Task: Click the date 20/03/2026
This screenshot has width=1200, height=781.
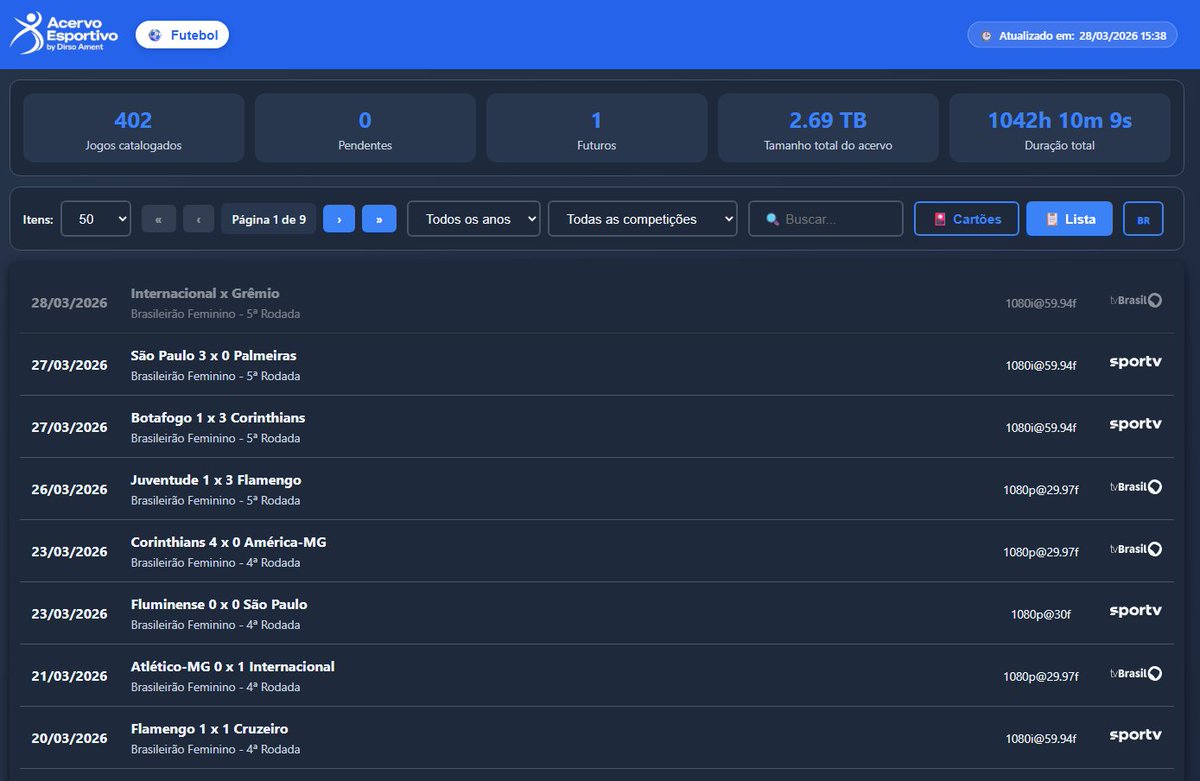Action: pos(69,738)
